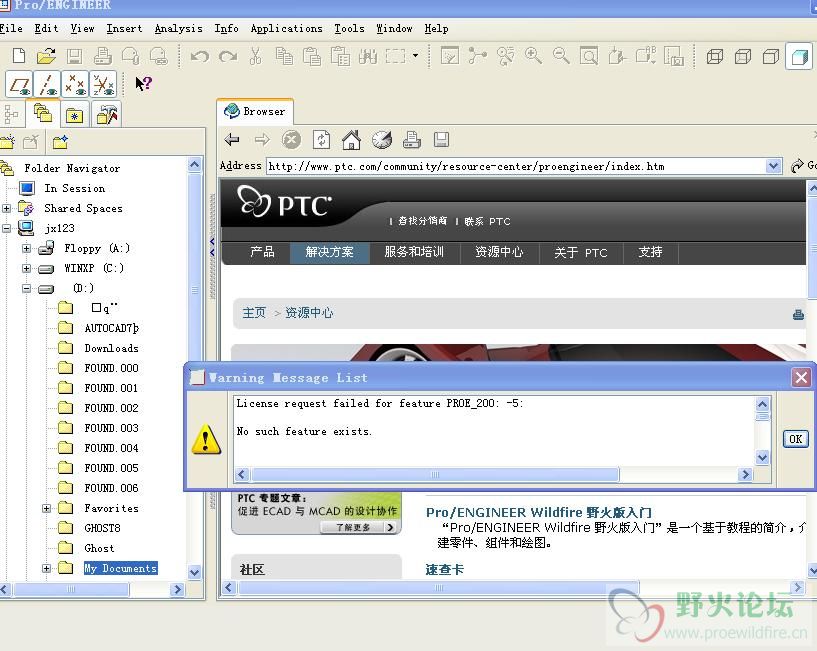This screenshot has width=817, height=651.
Task: Expand the Favorites folder
Action: 47,508
